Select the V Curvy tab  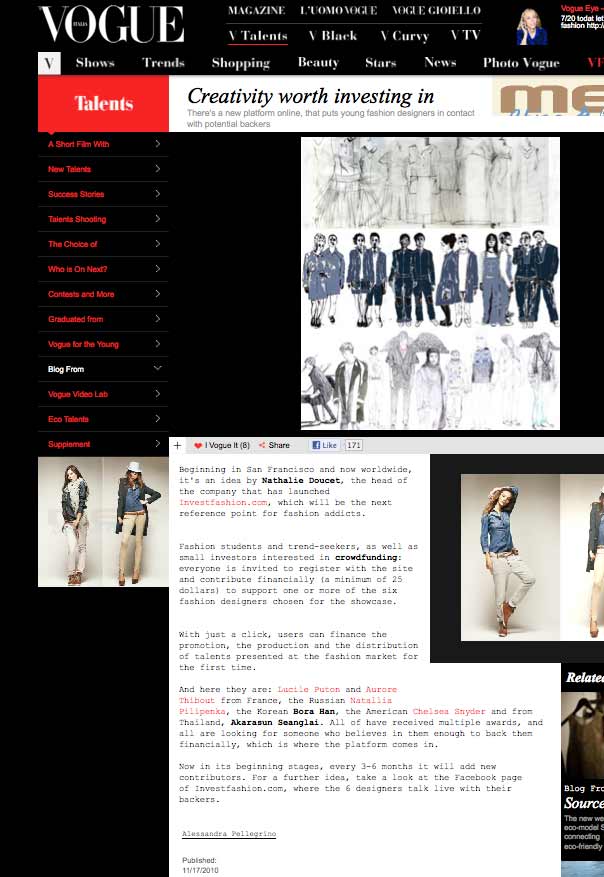pyautogui.click(x=404, y=36)
